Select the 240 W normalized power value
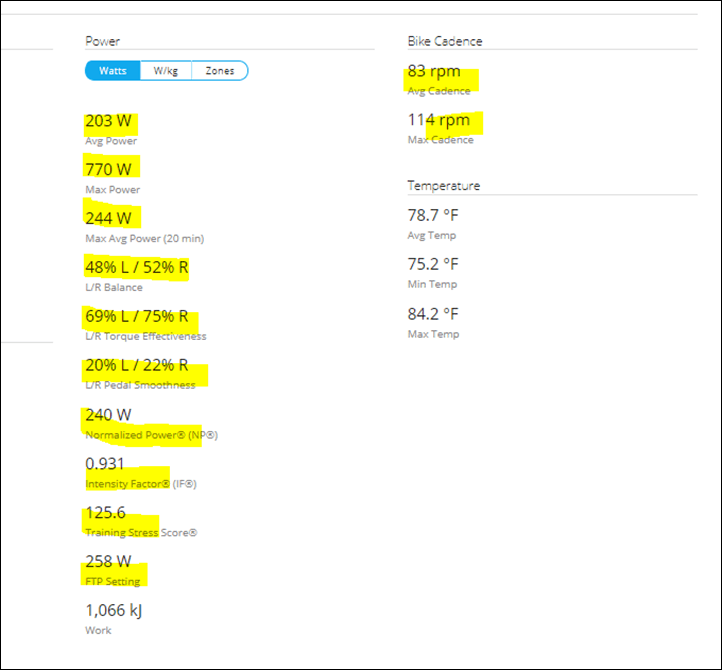 (x=108, y=415)
